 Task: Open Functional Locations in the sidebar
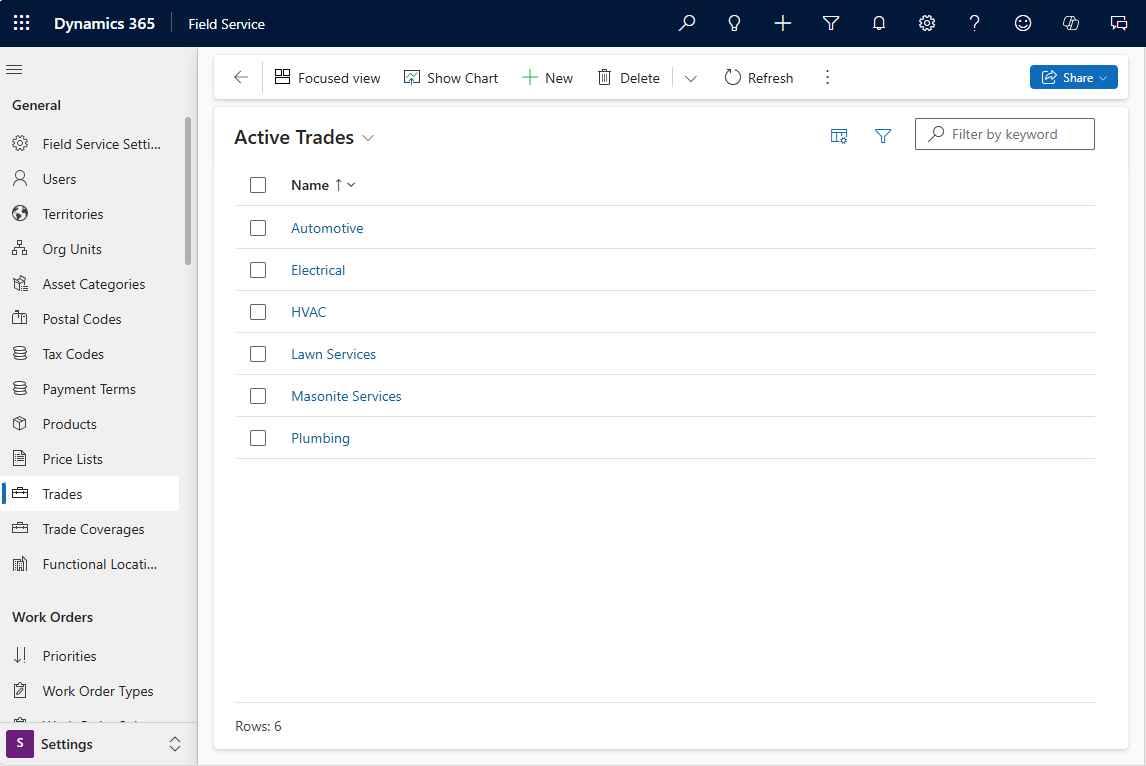click(91, 564)
